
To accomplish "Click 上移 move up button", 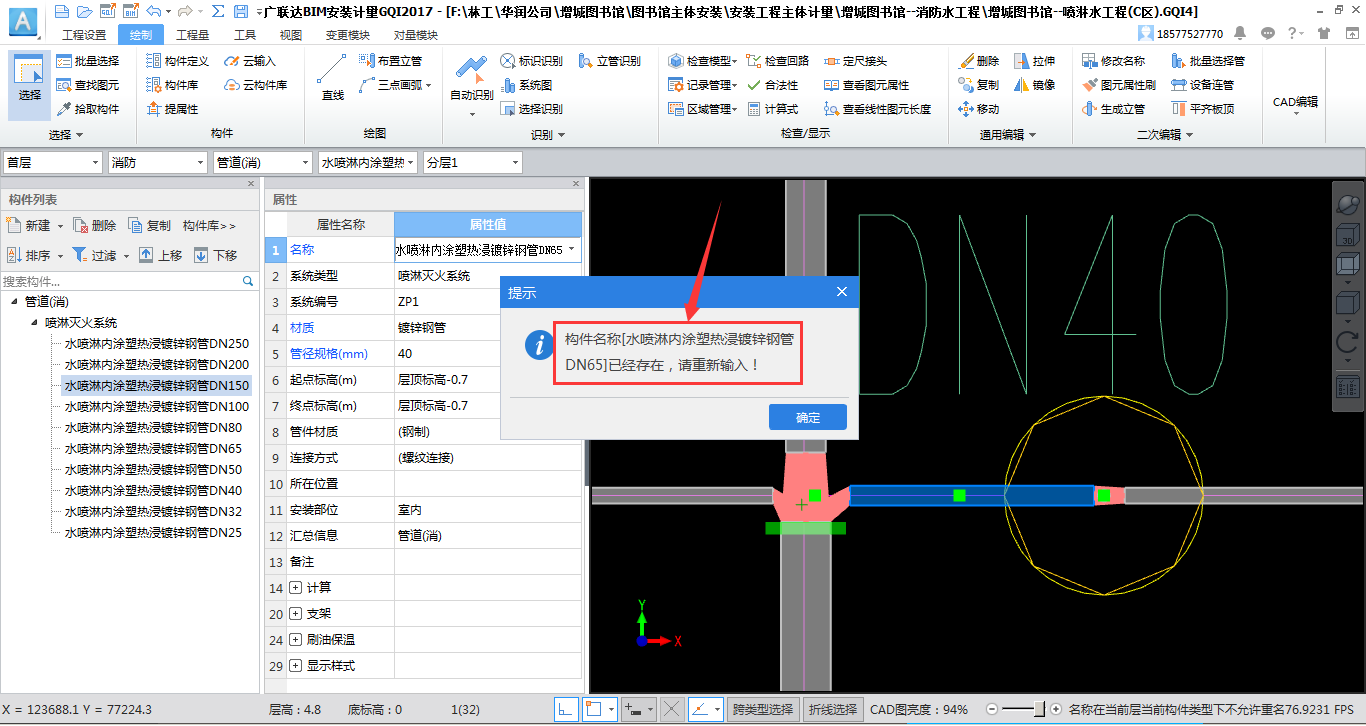I will click(161, 255).
